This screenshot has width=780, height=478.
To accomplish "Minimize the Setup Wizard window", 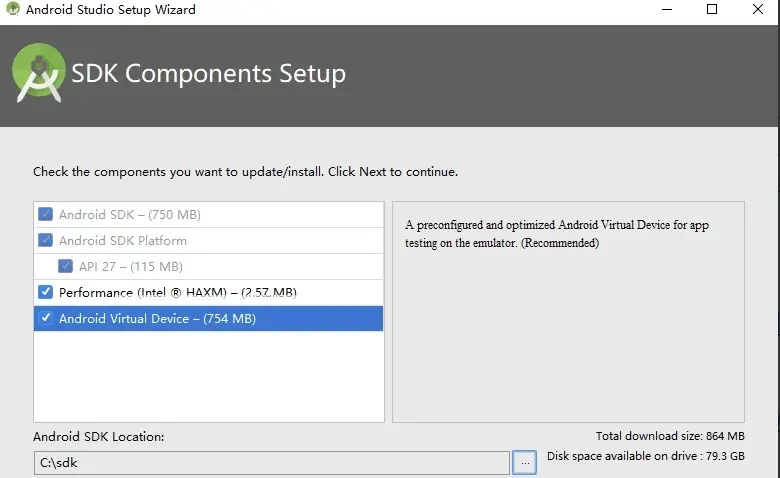I will coord(667,9).
